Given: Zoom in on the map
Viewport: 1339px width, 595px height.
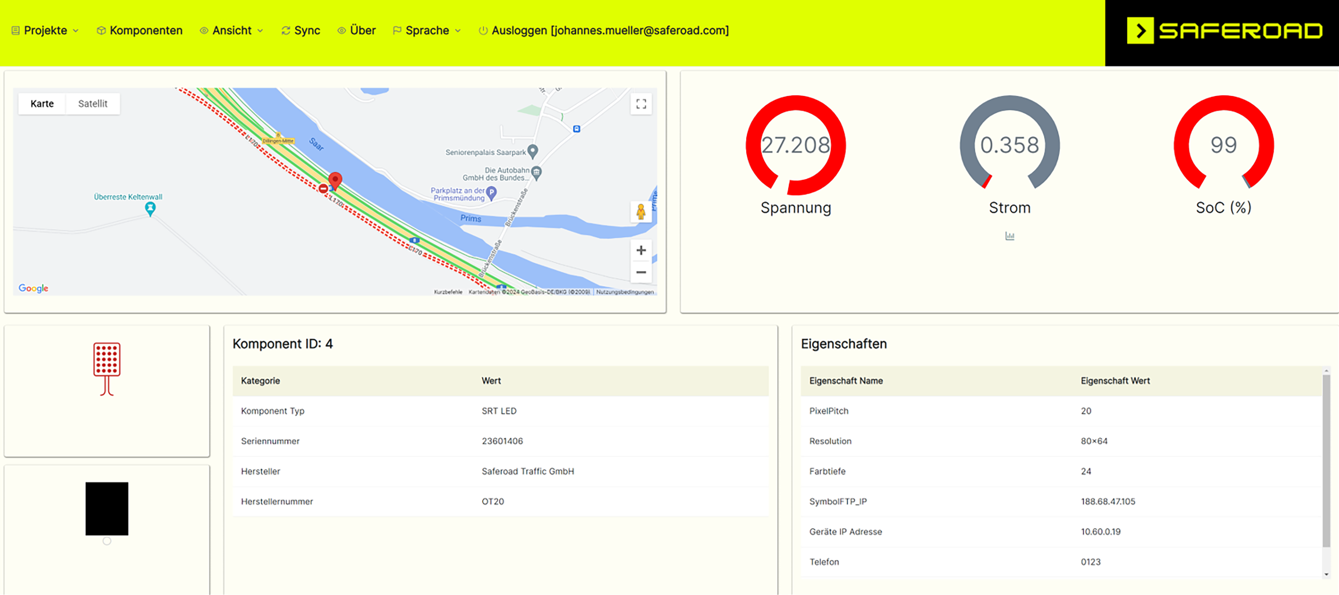Looking at the screenshot, I should 641,251.
